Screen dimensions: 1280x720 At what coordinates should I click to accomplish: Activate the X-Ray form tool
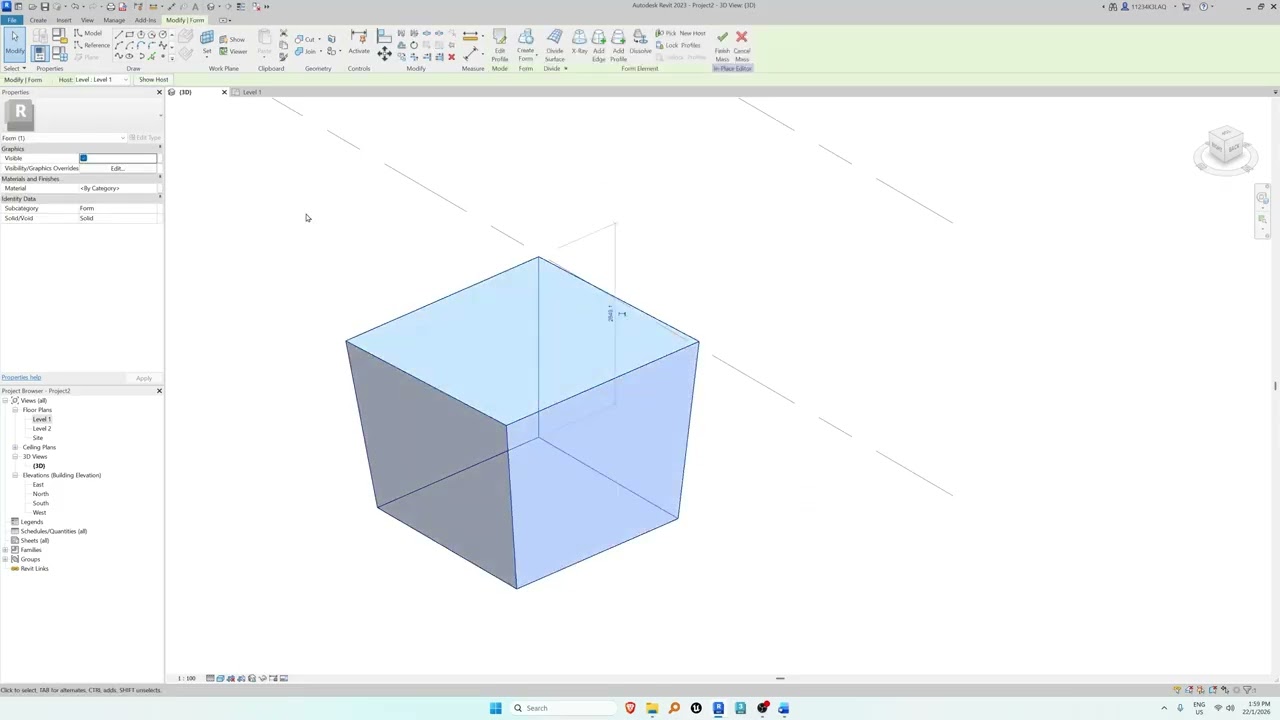[579, 42]
